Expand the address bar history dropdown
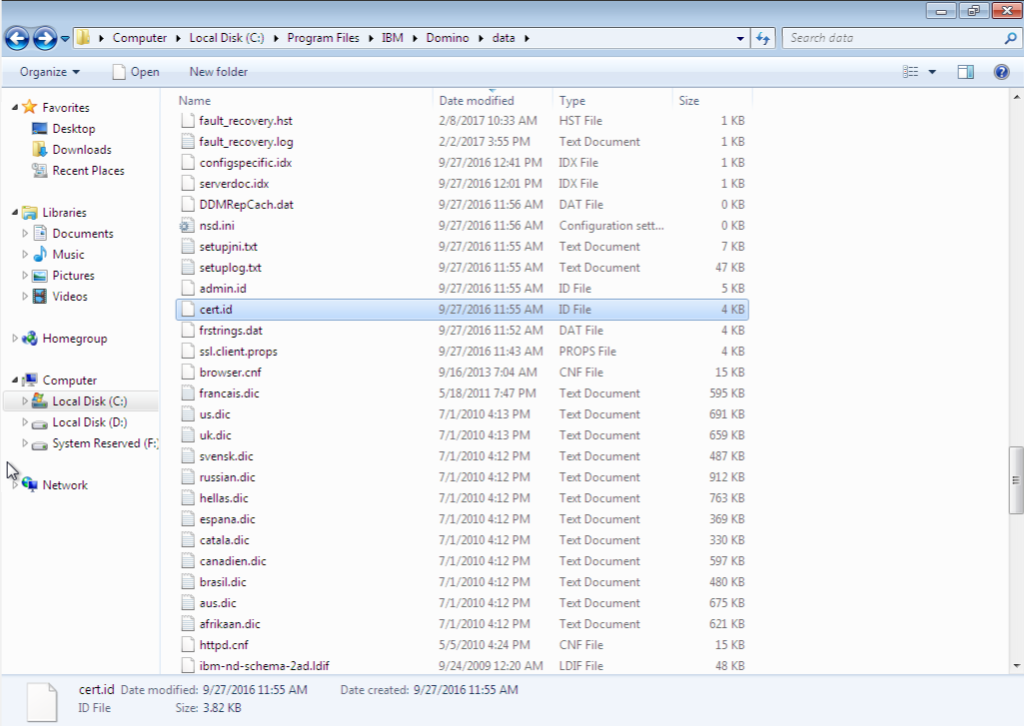1024x726 pixels. pos(740,39)
